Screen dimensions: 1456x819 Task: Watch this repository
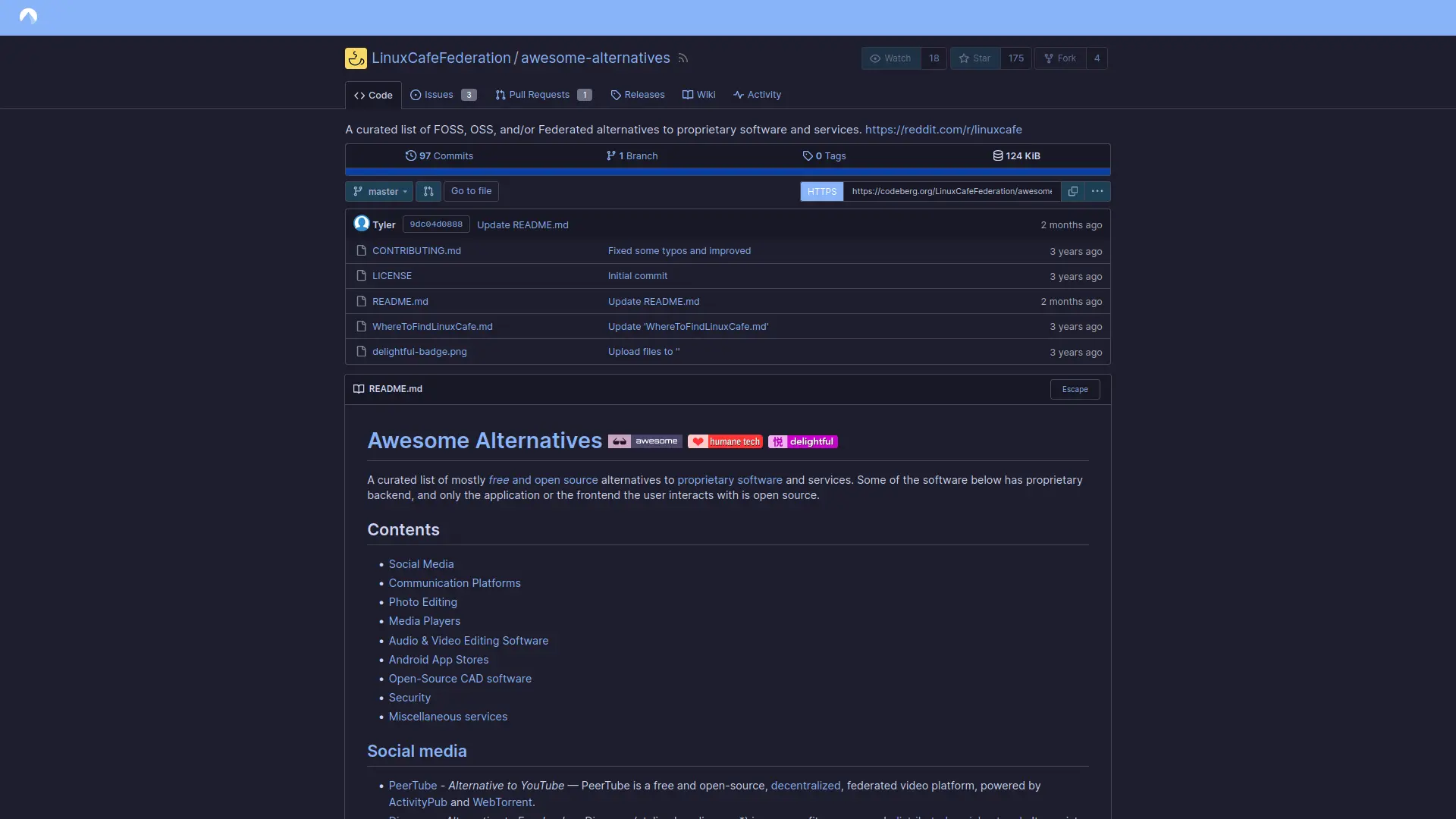pos(891,58)
